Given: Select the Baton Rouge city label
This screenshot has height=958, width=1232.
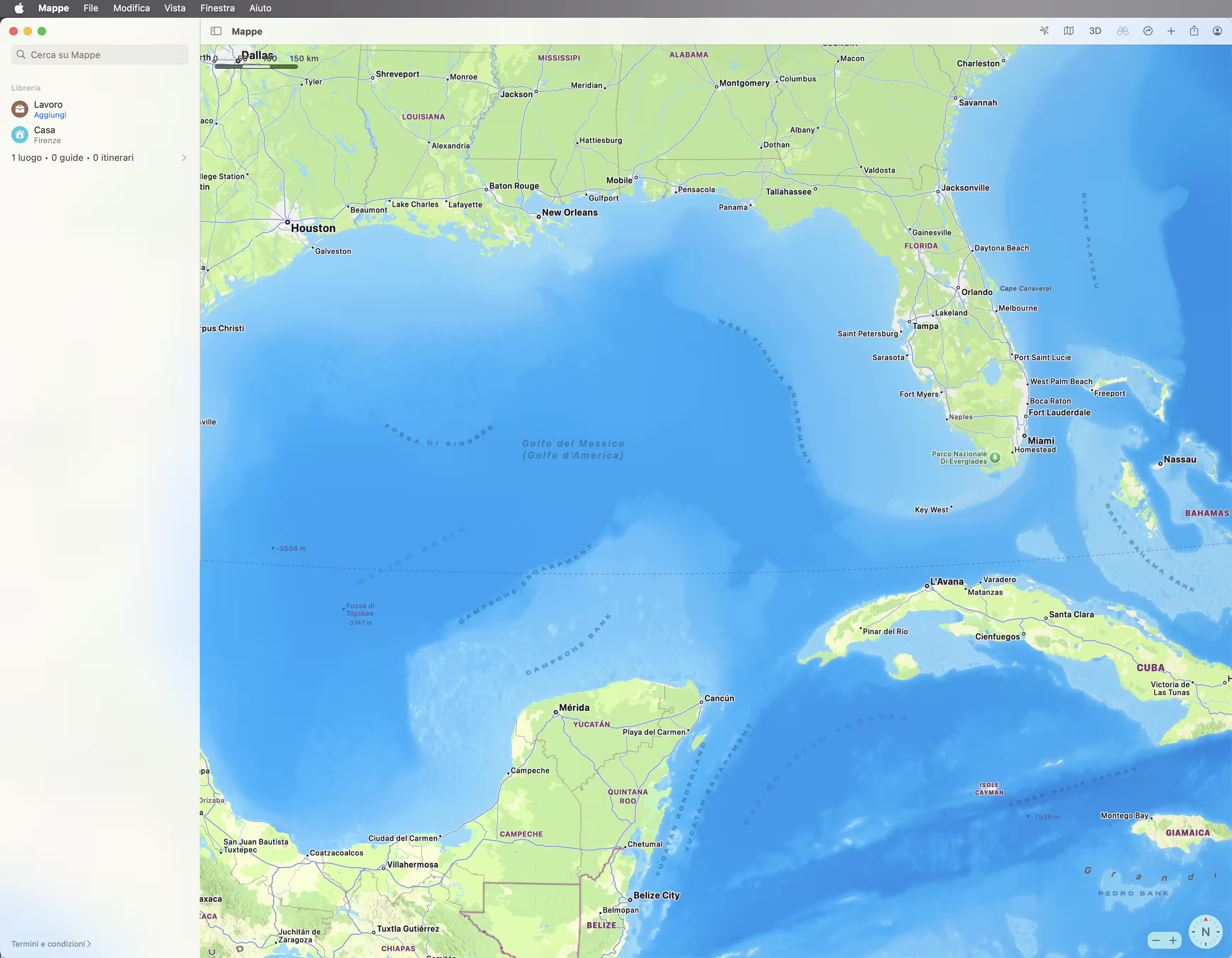Looking at the screenshot, I should click(514, 186).
